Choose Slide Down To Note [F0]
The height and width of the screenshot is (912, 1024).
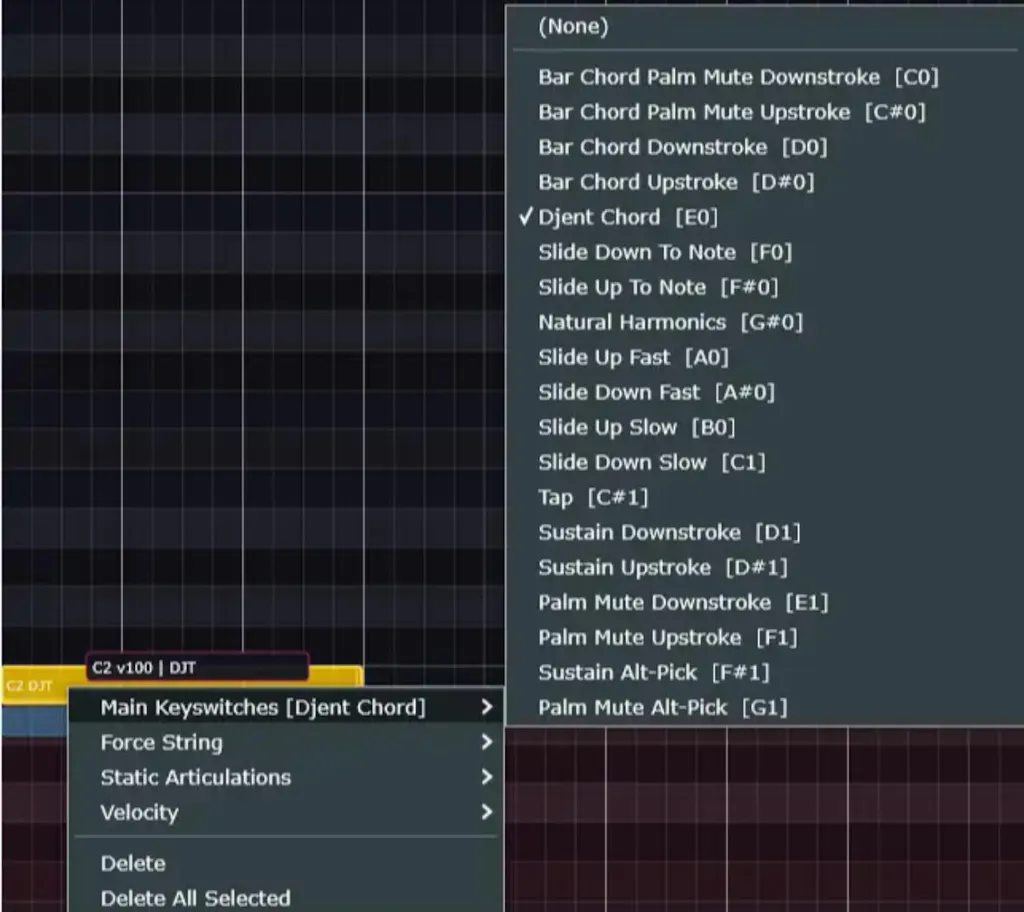(664, 252)
